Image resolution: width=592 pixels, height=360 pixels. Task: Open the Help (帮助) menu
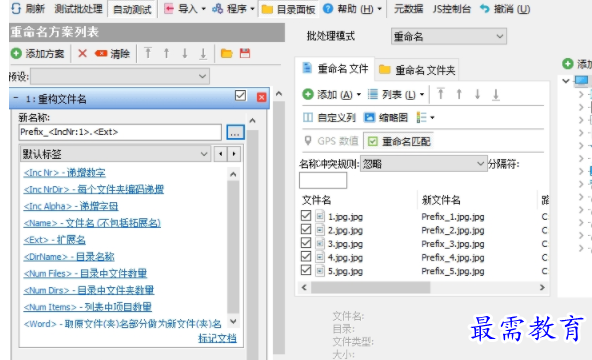coord(353,9)
